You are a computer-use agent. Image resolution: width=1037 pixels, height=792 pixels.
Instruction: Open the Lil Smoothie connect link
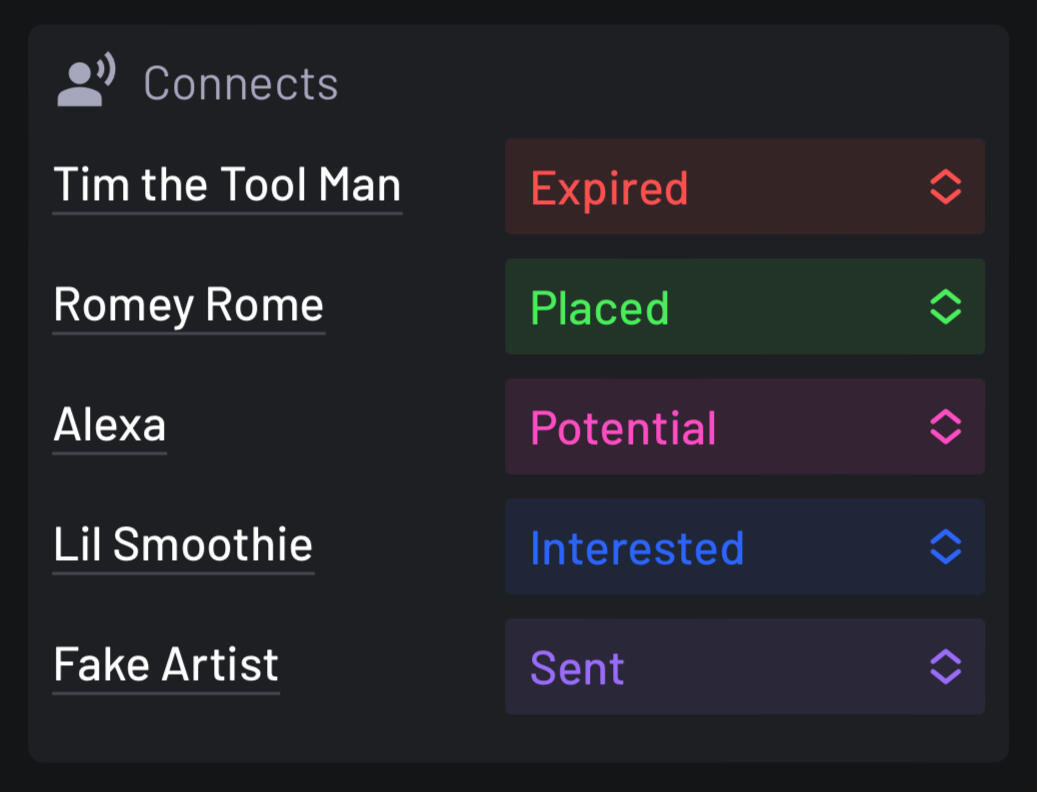pos(183,545)
